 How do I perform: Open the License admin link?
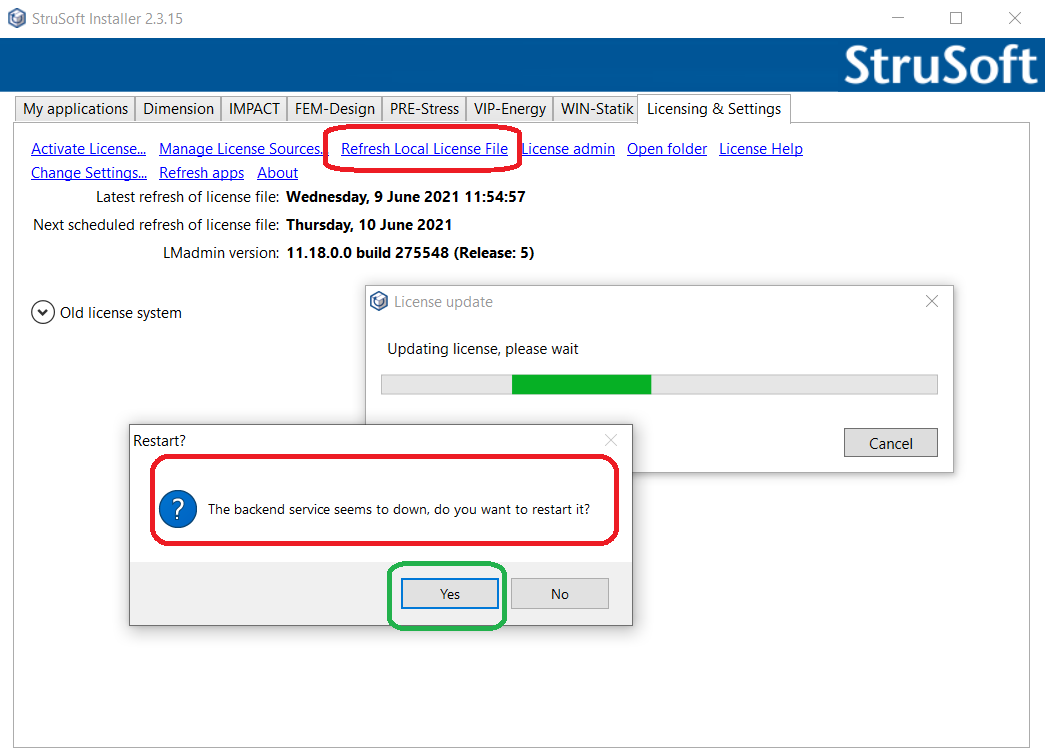click(x=568, y=149)
